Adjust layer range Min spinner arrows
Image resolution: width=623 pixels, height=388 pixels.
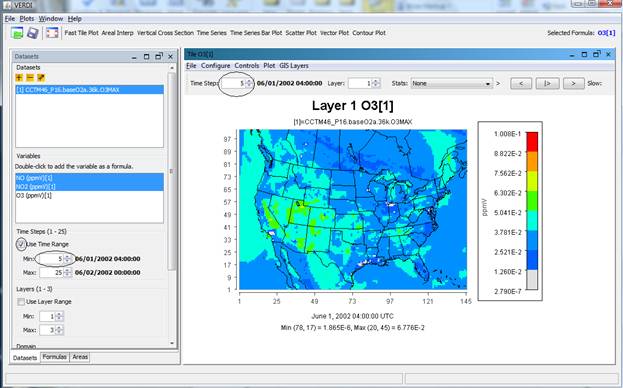(59, 317)
